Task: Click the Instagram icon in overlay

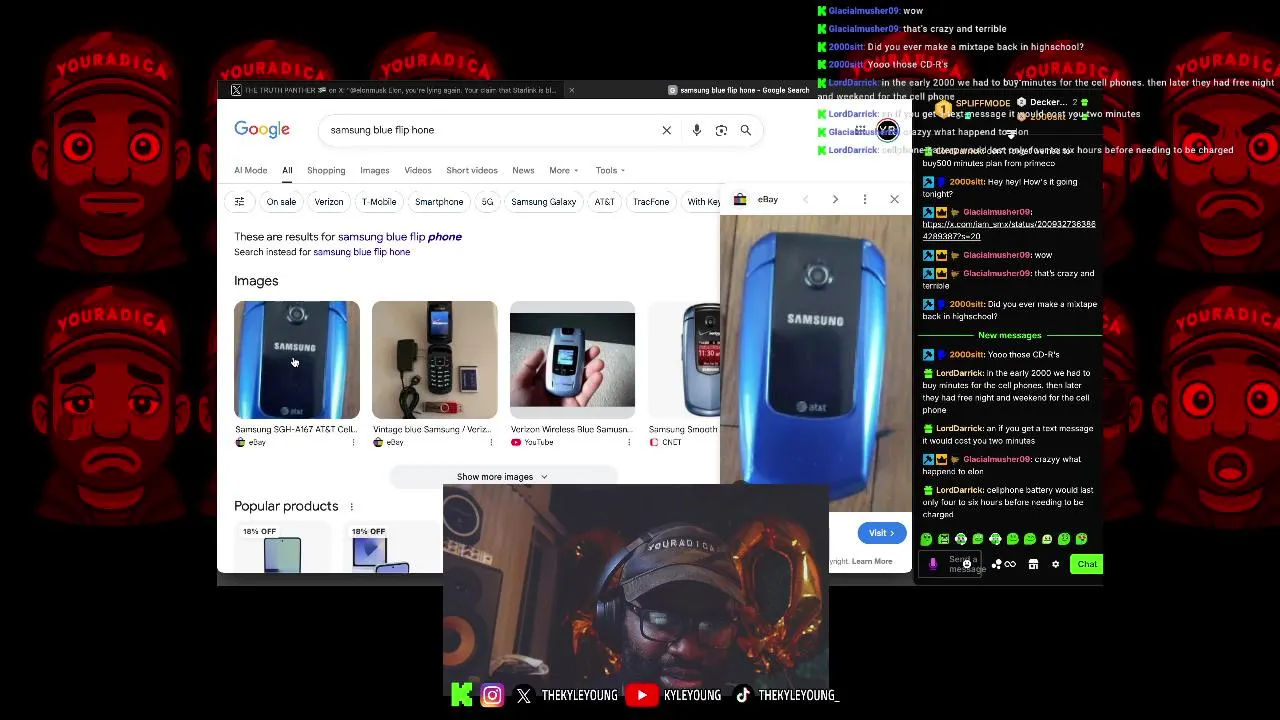Action: pos(492,695)
